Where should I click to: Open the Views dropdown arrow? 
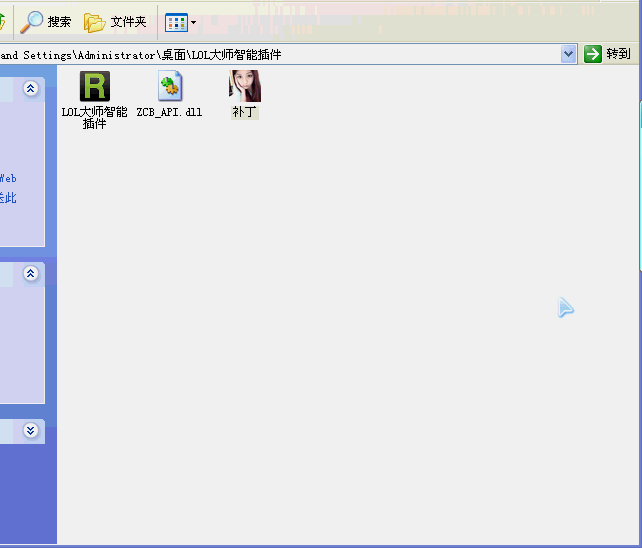(x=193, y=22)
